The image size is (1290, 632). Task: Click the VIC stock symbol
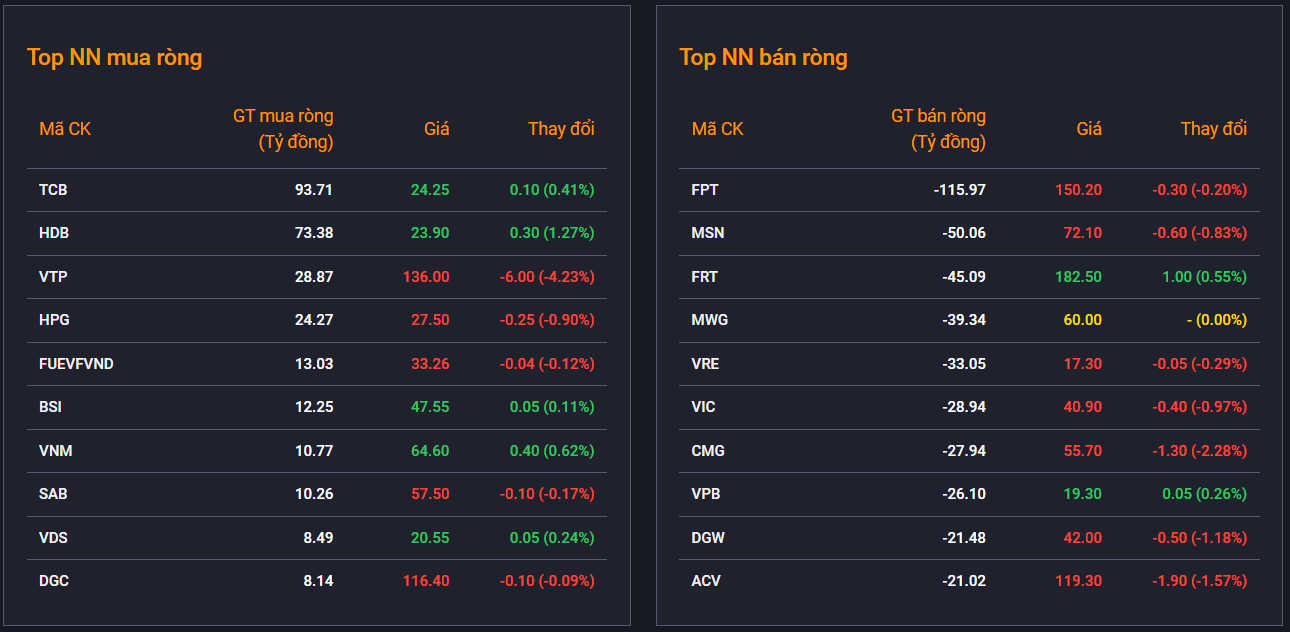click(x=704, y=407)
